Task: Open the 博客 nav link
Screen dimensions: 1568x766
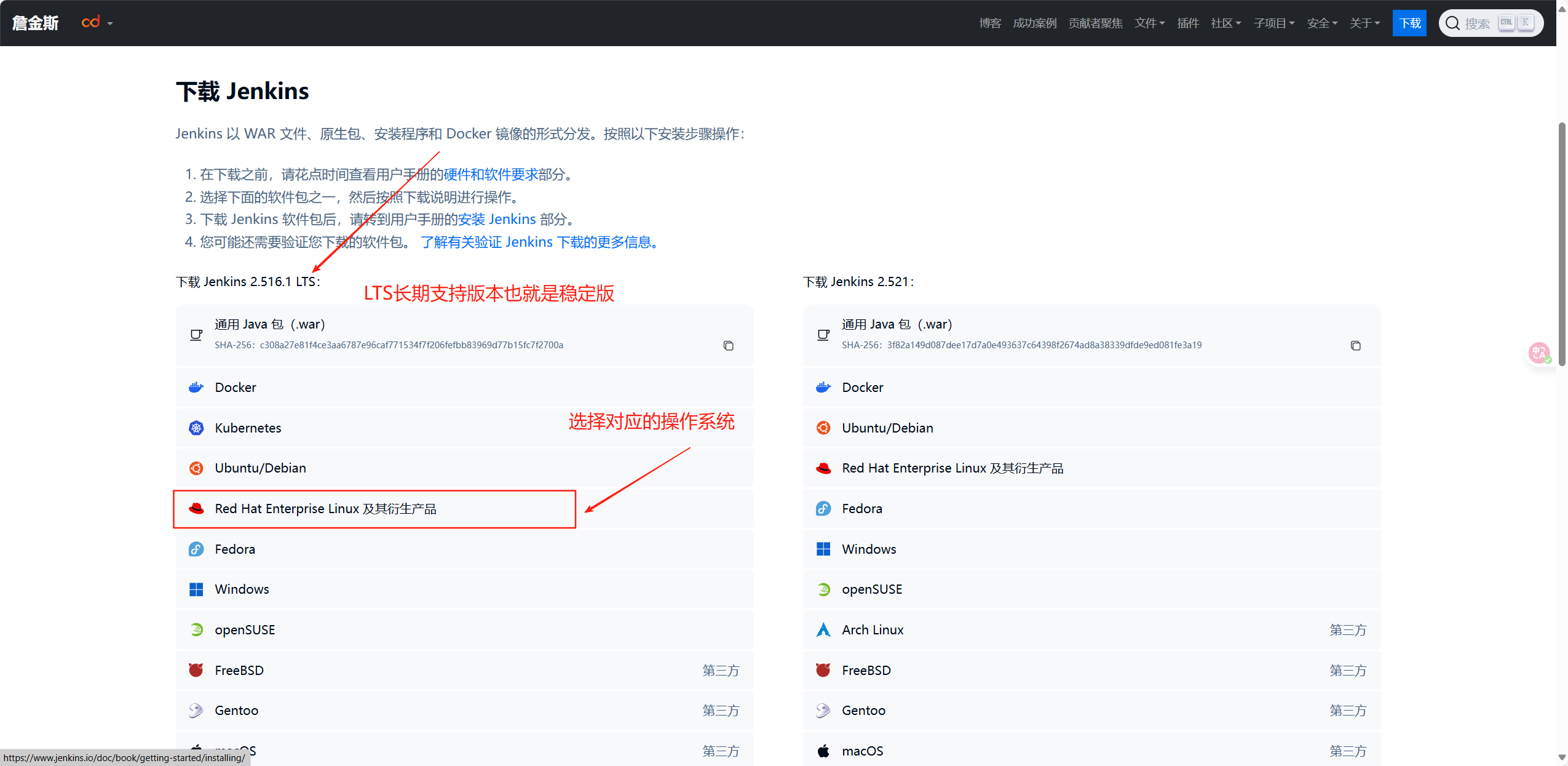Action: pos(990,23)
